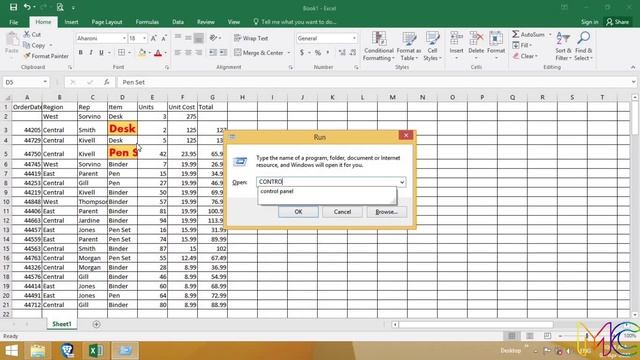Open the Borders icon in Font group
Image resolution: width=640 pixels, height=360 pixels.
[122, 53]
